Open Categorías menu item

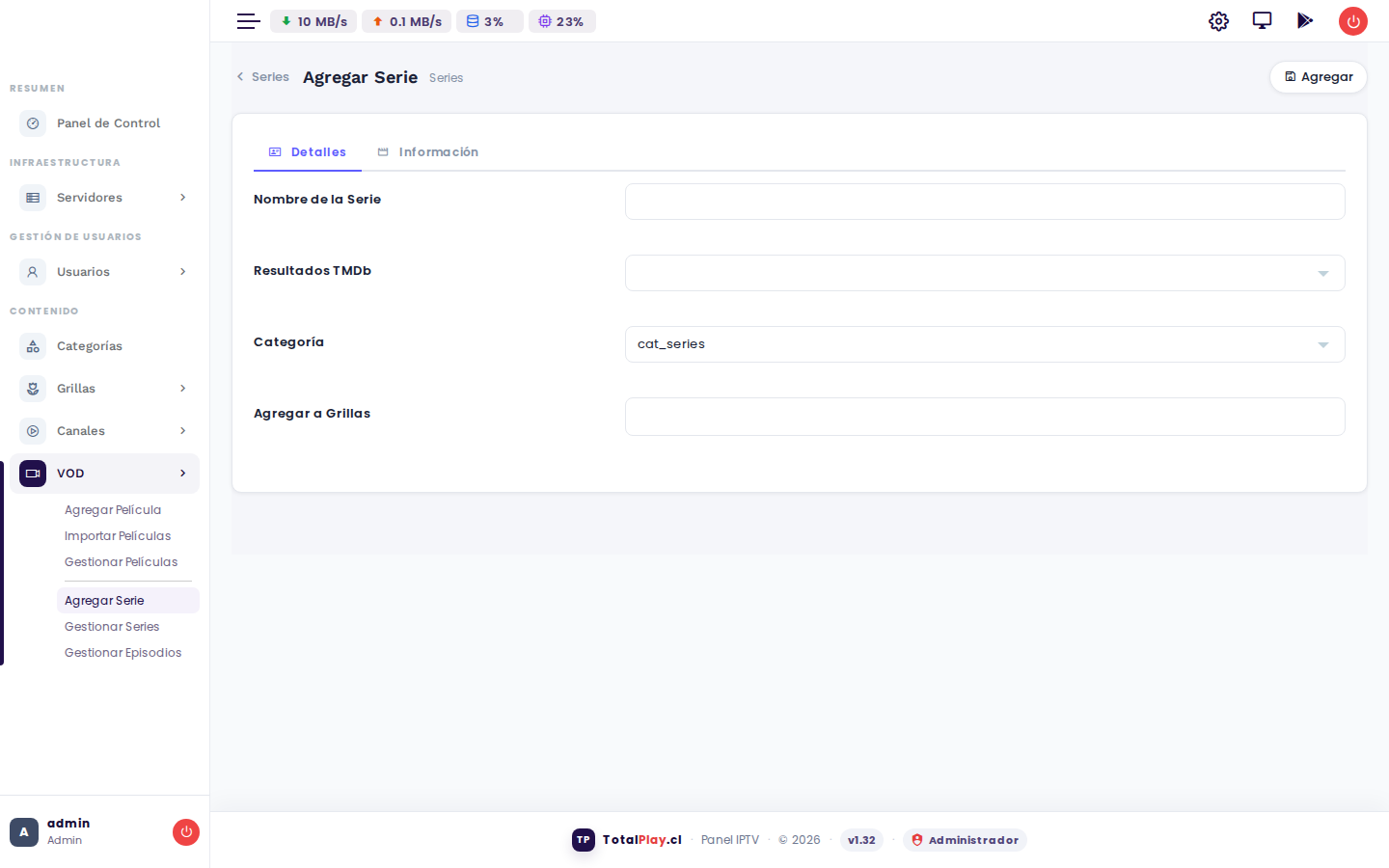coord(104,346)
